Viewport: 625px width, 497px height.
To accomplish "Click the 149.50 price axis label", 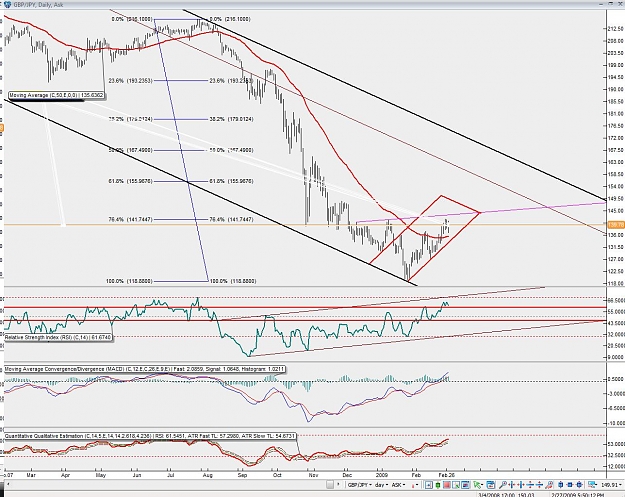I will click(x=616, y=199).
